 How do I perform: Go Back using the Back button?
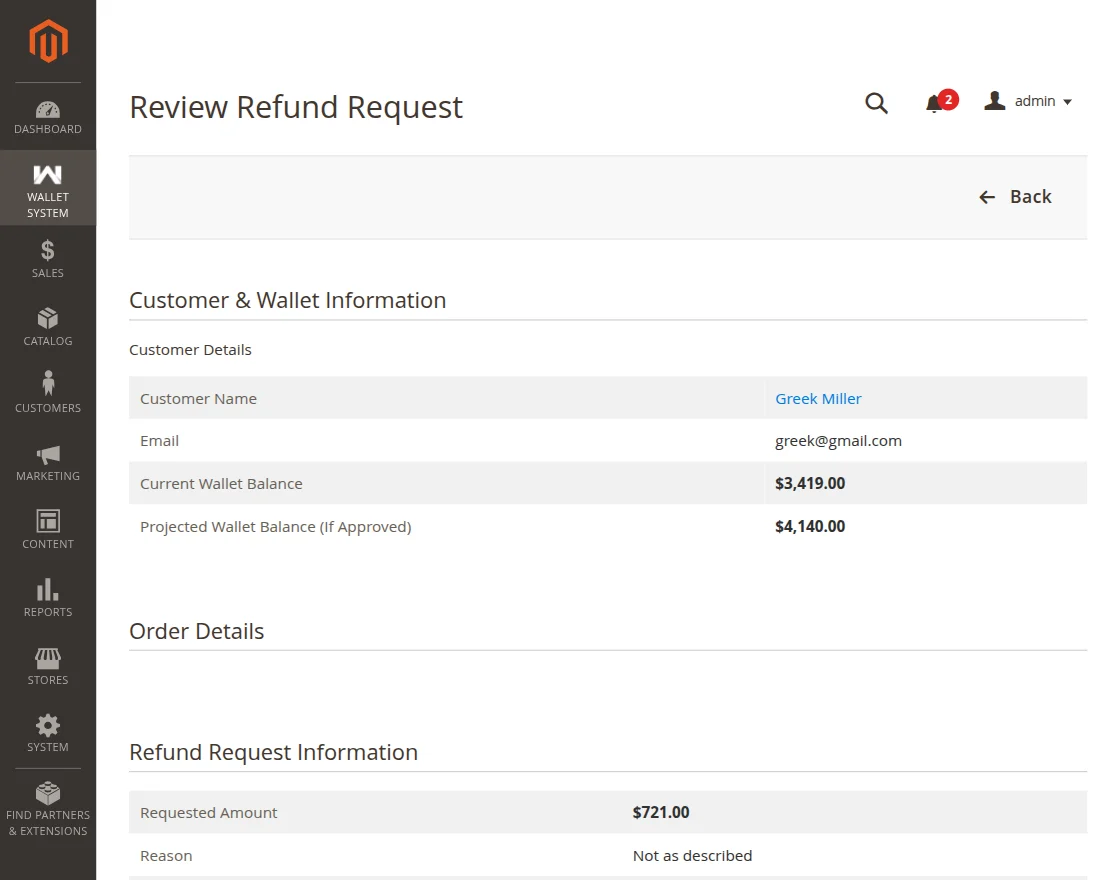tap(1015, 197)
